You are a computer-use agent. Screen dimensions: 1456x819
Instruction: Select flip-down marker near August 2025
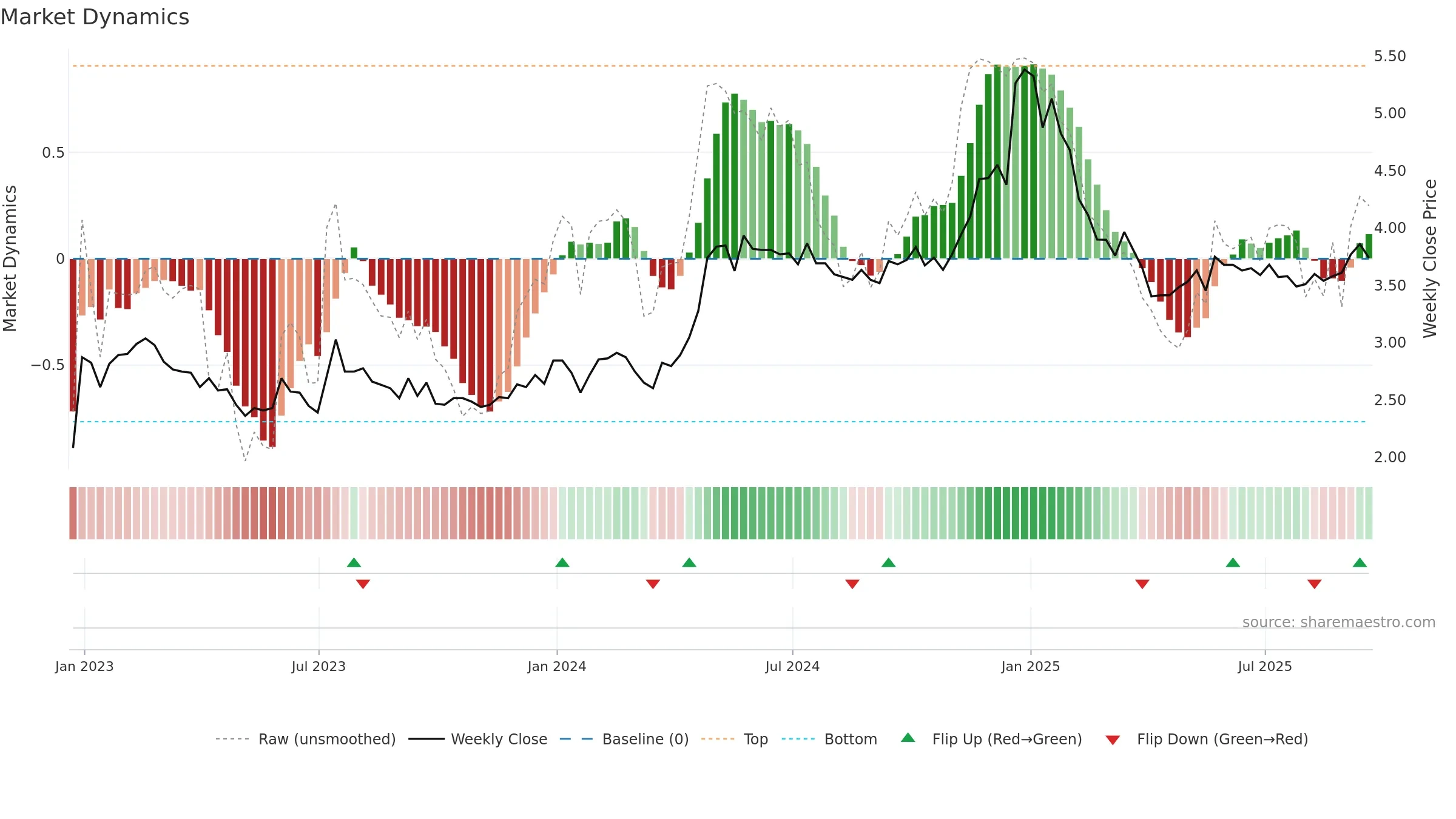click(1315, 584)
